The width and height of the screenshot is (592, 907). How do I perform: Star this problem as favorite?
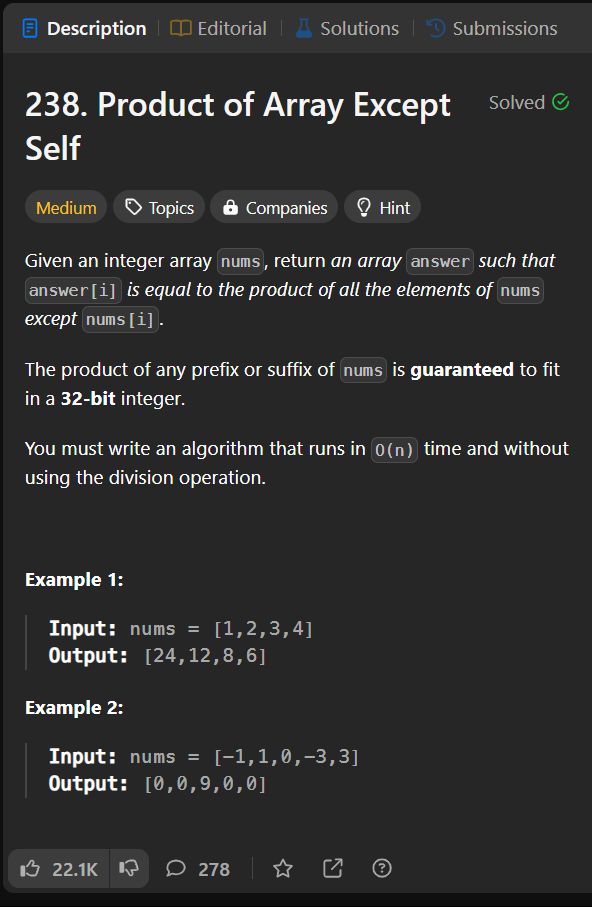point(283,868)
